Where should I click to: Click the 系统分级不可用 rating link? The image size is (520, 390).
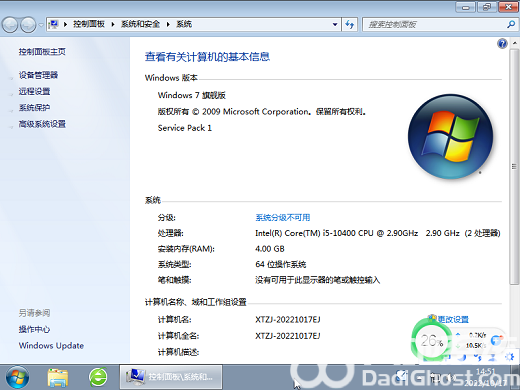[283, 218]
